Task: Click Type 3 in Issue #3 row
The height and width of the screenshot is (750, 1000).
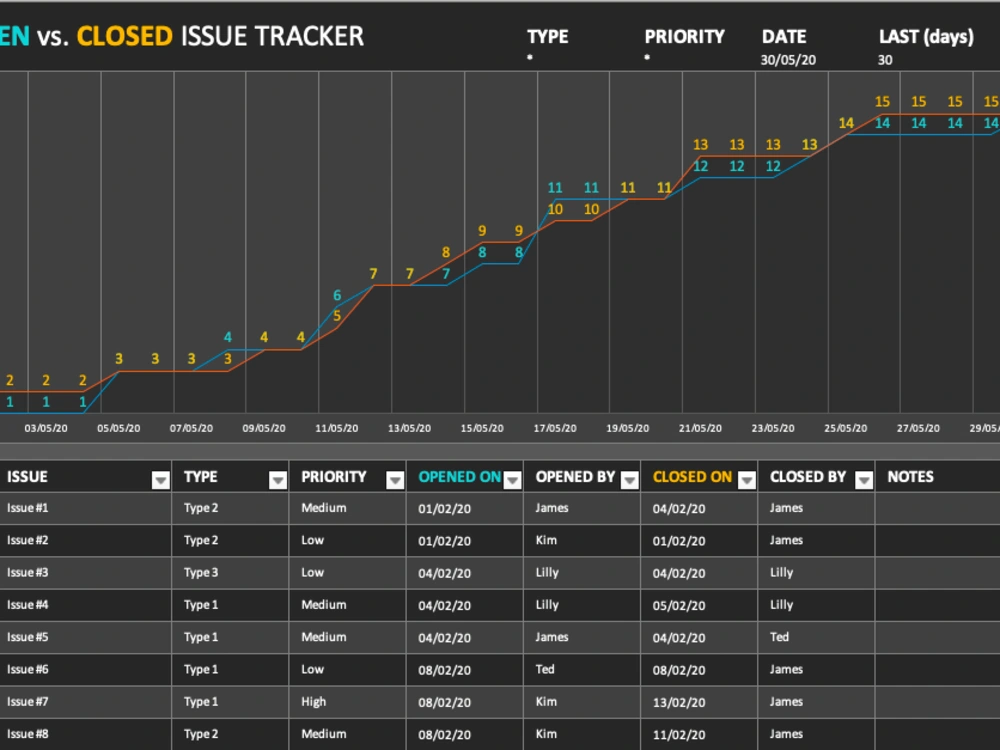Action: (201, 573)
